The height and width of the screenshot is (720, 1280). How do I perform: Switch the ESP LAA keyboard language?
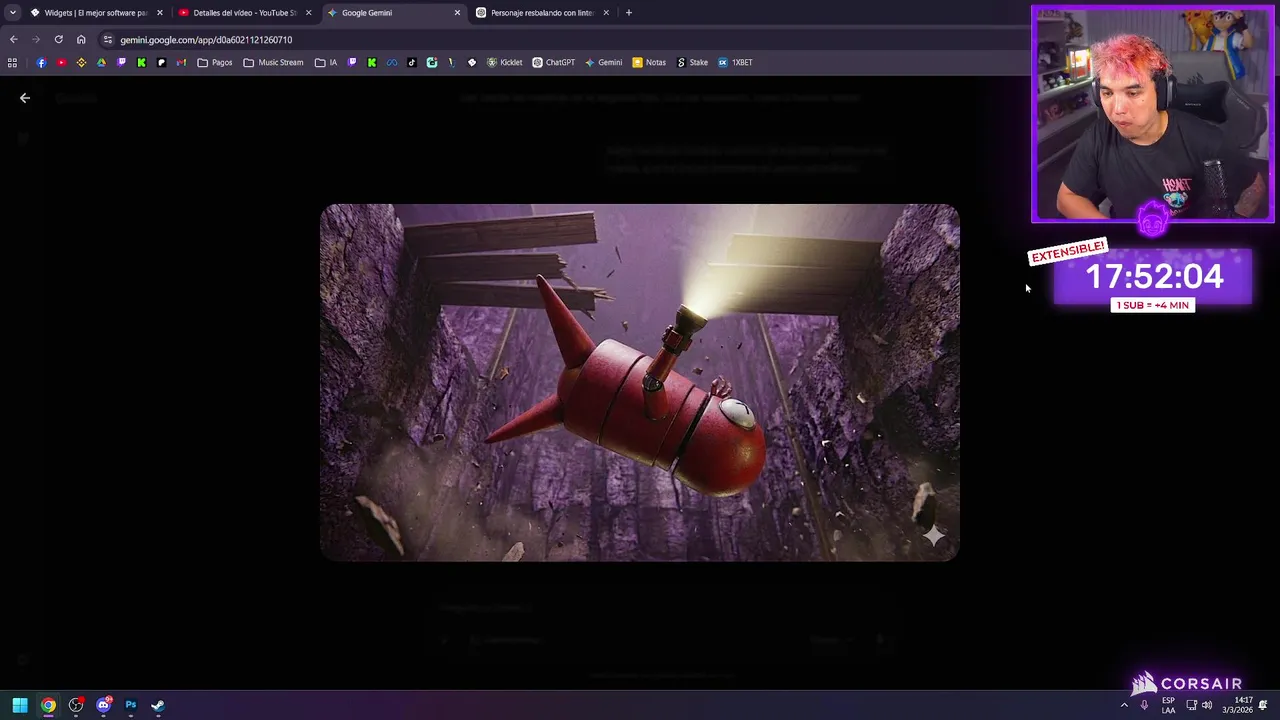click(x=1168, y=705)
